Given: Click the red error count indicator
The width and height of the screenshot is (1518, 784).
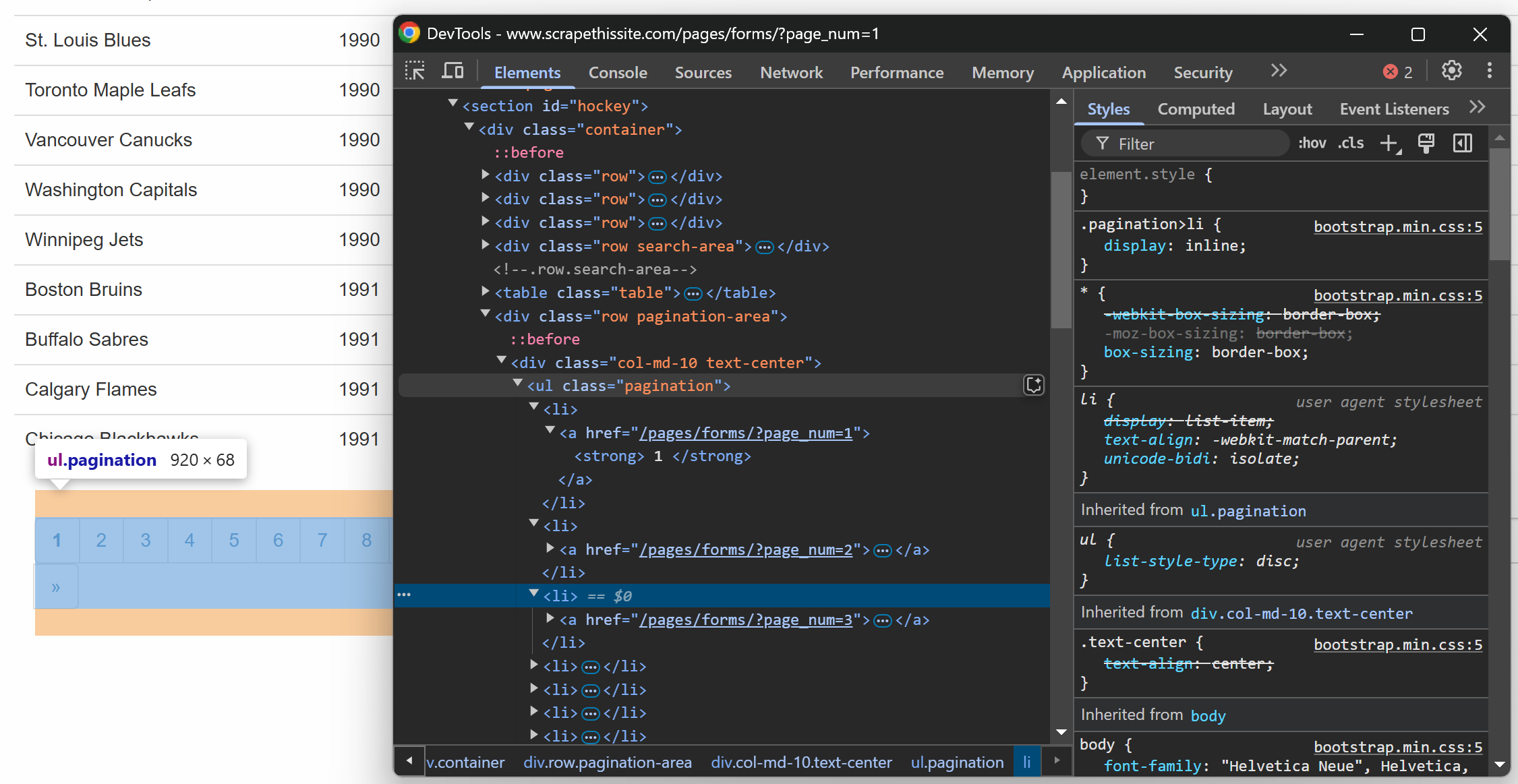Looking at the screenshot, I should coord(1397,72).
